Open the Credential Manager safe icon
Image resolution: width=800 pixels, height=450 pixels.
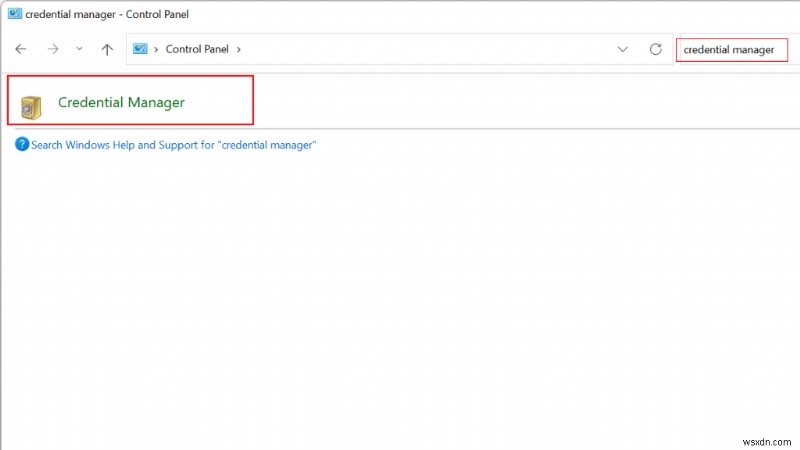pyautogui.click(x=31, y=107)
